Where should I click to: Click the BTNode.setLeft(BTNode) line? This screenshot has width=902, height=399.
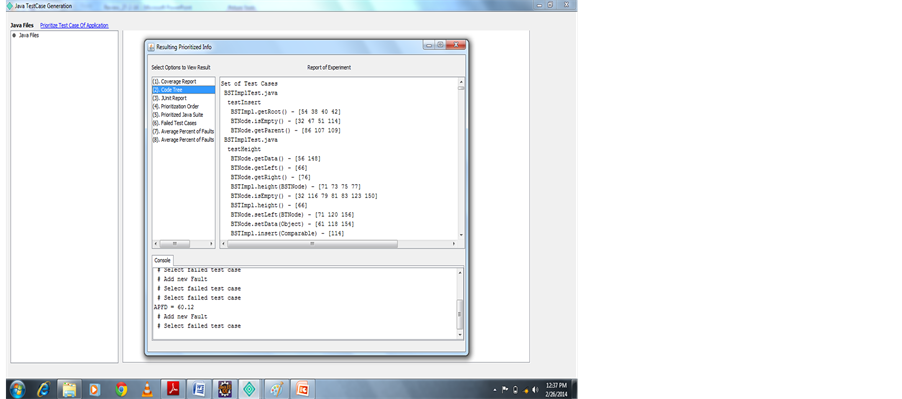292,214
